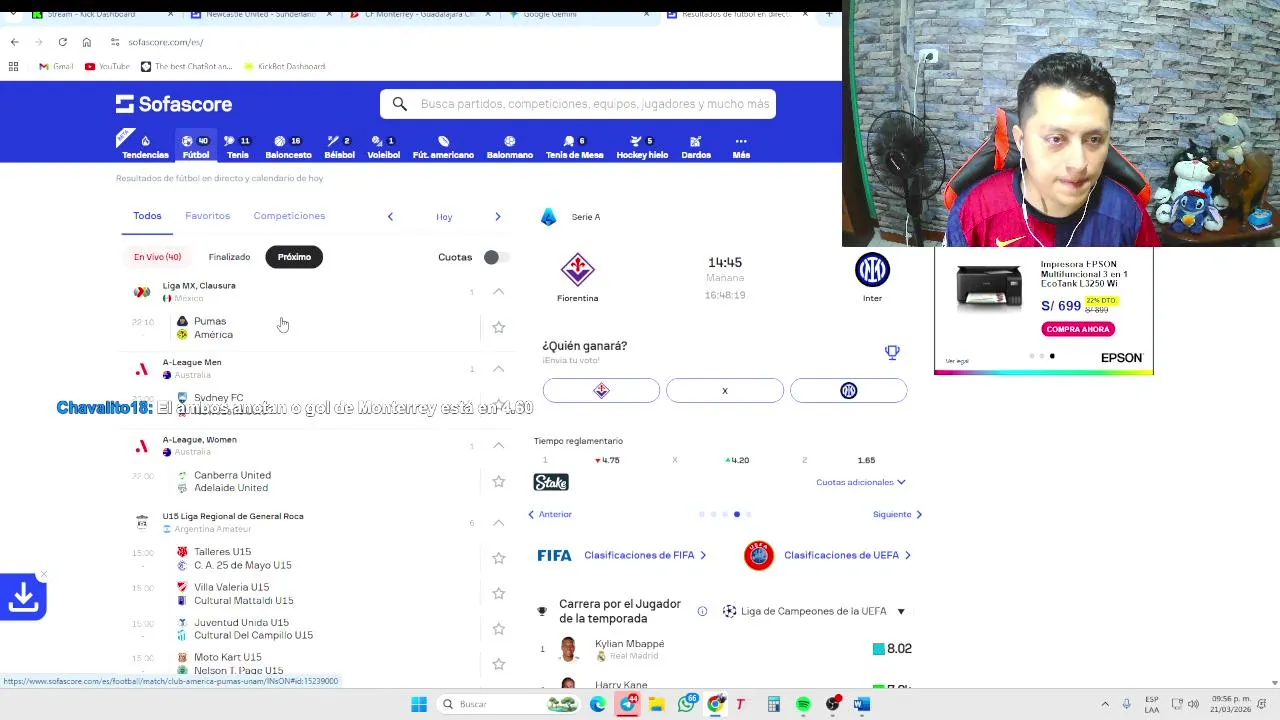Open Fút. americano section

point(443,147)
